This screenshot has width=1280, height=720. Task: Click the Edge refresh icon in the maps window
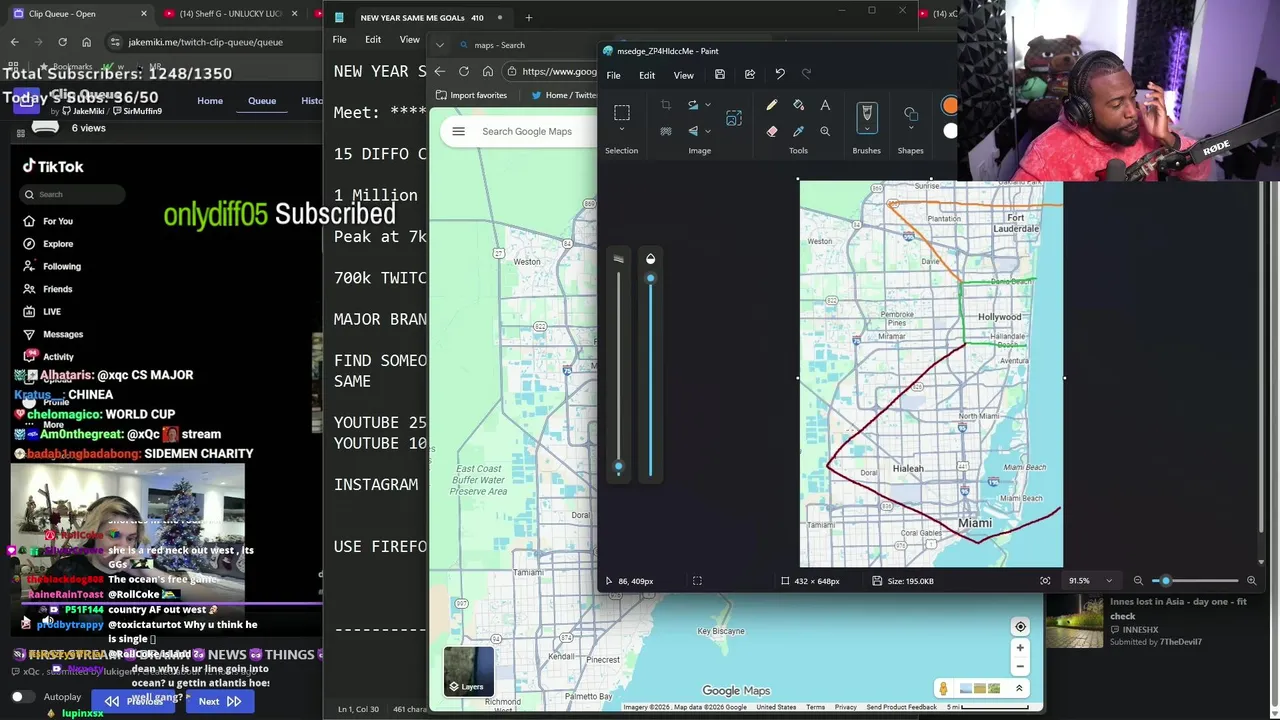click(x=464, y=71)
